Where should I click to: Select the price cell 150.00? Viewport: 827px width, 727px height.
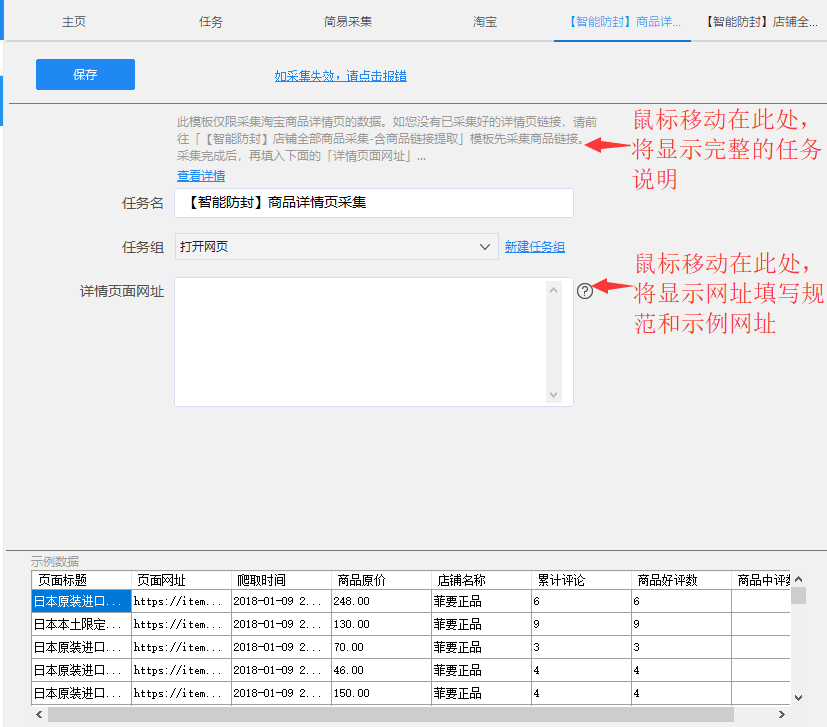coord(381,693)
